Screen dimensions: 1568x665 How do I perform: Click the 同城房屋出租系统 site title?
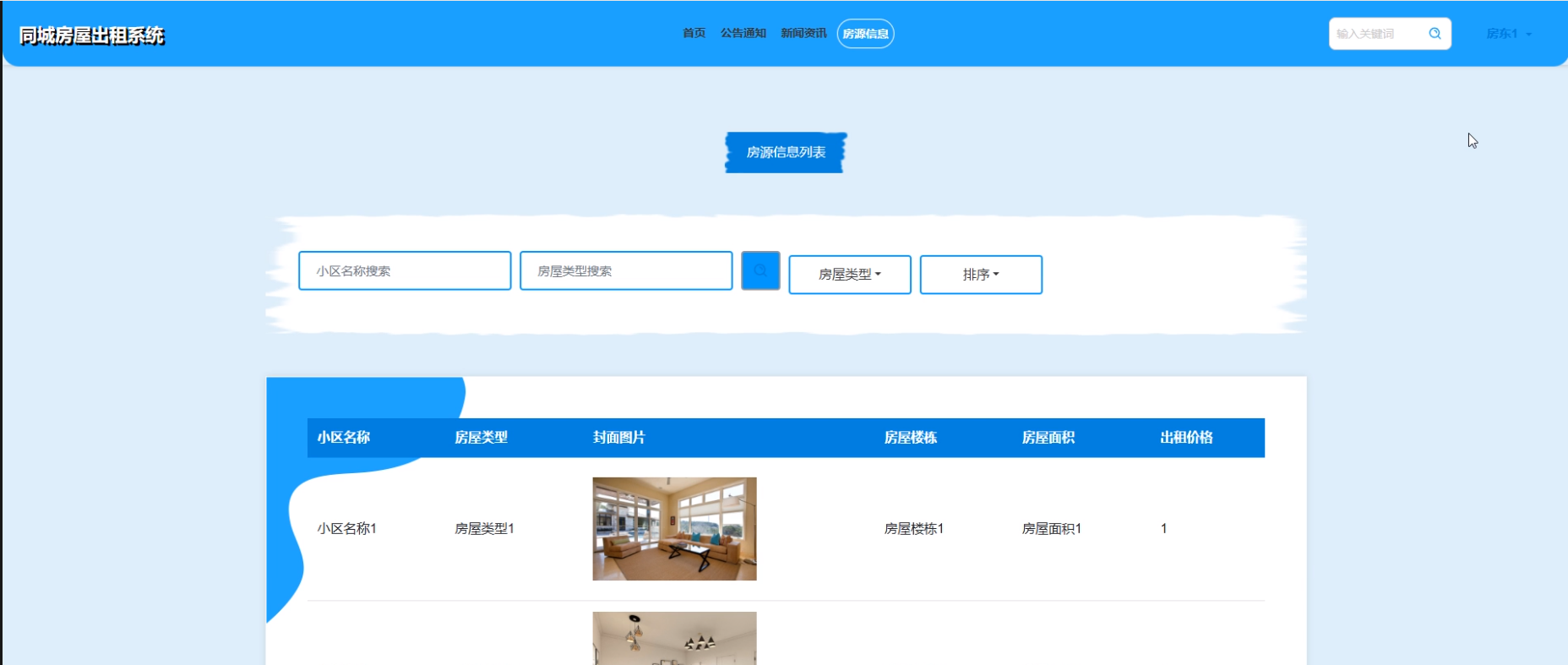(x=92, y=35)
